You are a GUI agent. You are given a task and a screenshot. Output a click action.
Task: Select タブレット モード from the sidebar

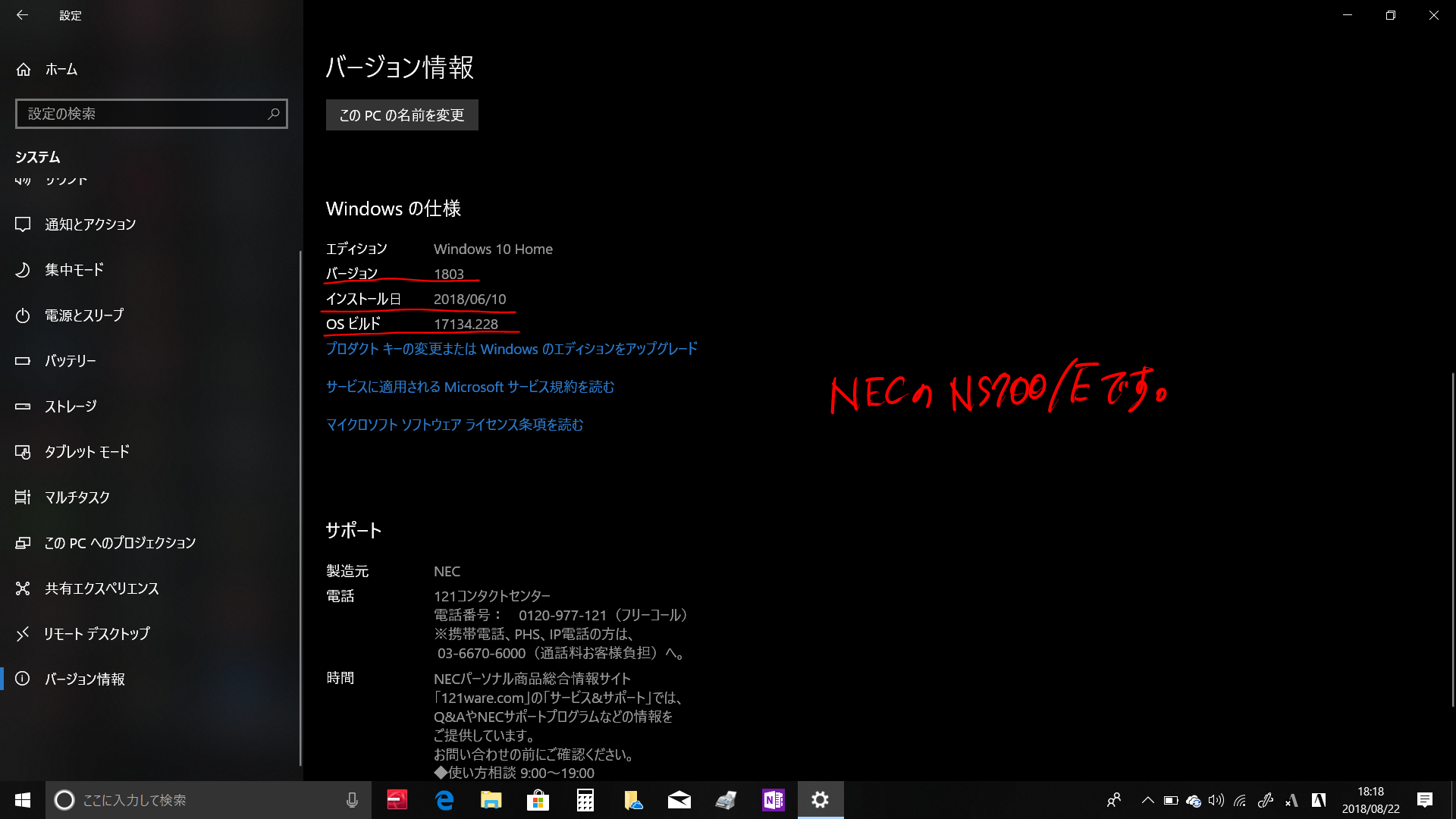coord(86,452)
